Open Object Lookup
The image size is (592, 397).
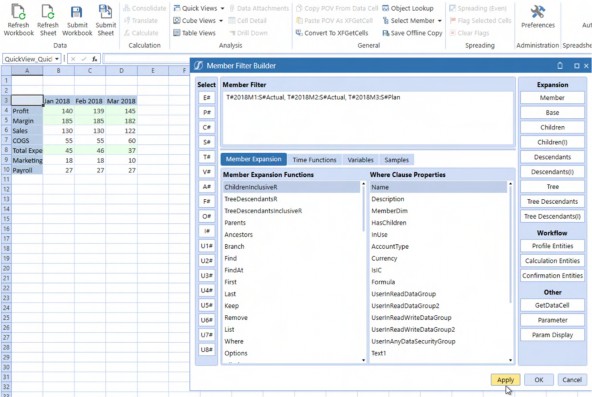(408, 8)
